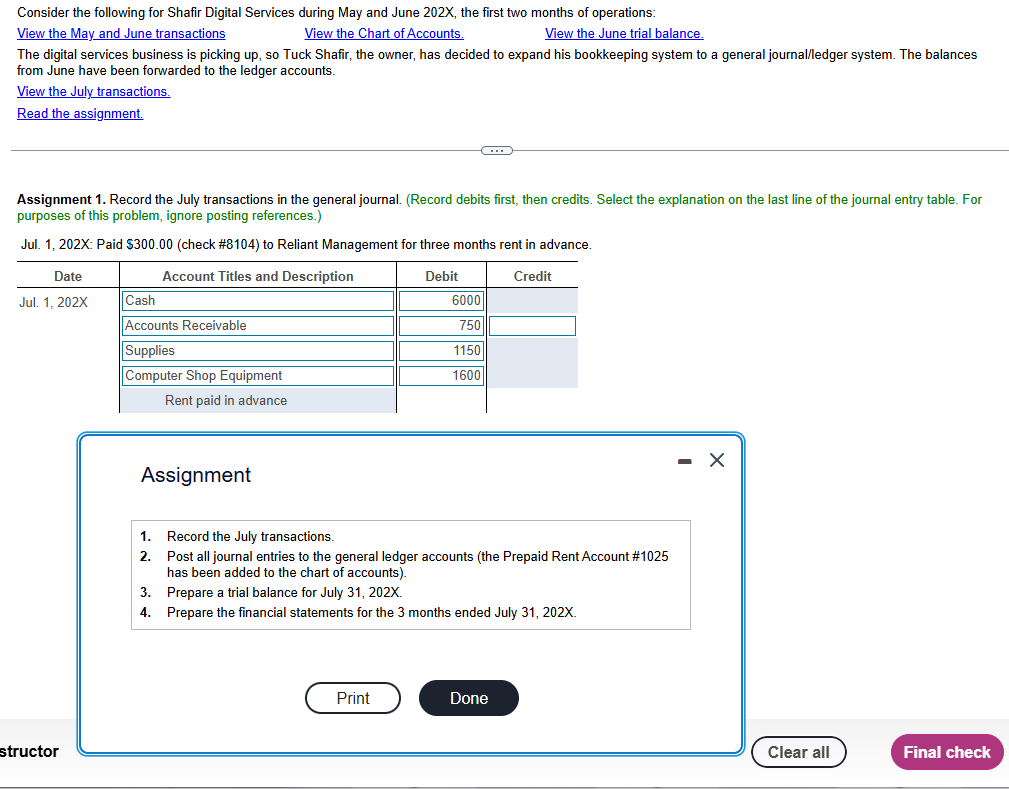Click the Date column header
1009x789 pixels.
[68, 276]
